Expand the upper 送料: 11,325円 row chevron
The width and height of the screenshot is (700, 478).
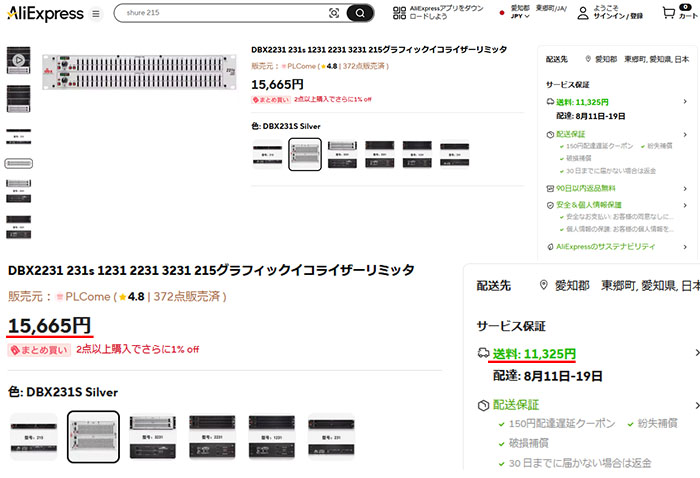click(685, 102)
